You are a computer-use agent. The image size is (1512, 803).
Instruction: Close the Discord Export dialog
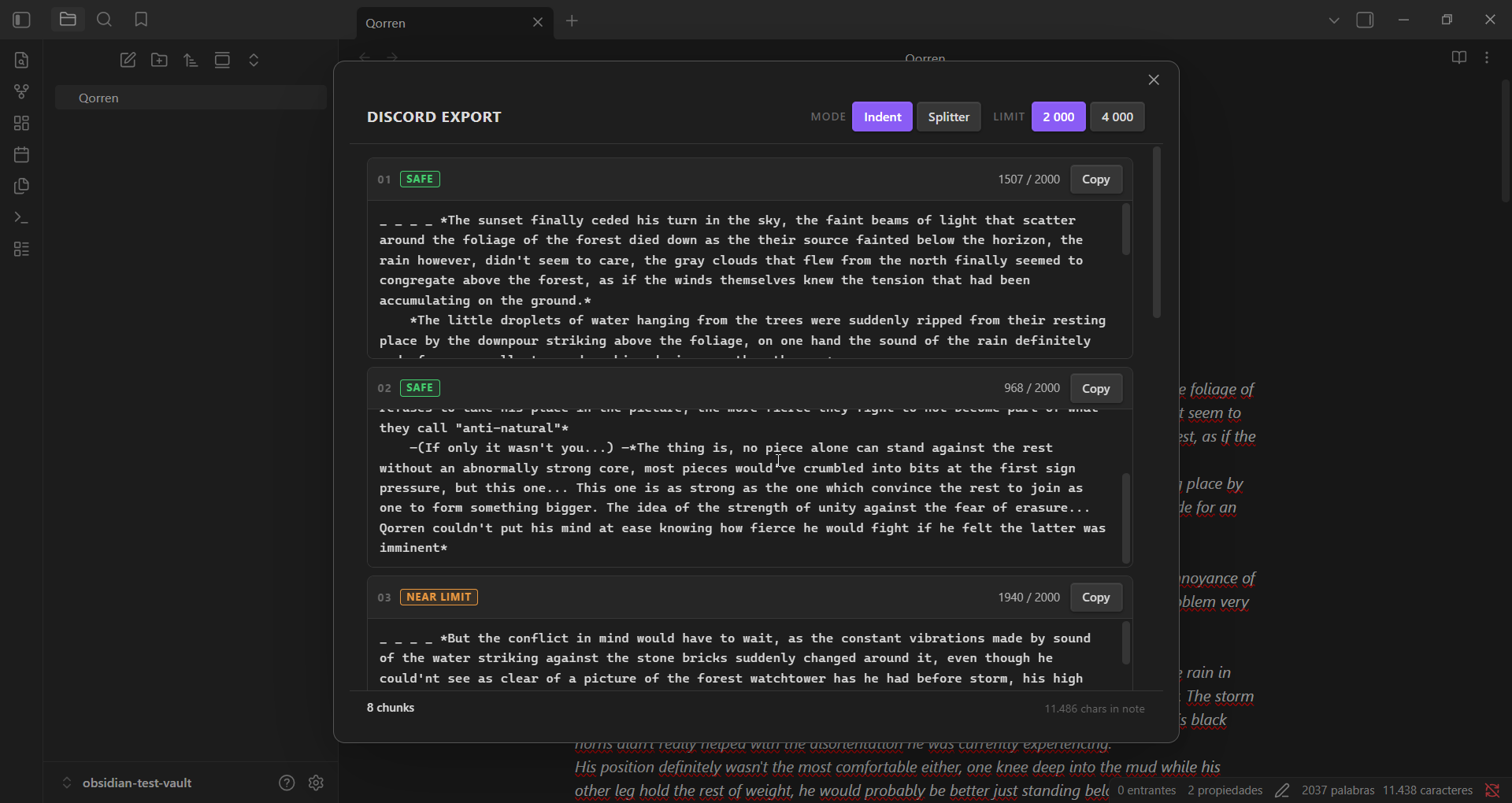(1154, 80)
